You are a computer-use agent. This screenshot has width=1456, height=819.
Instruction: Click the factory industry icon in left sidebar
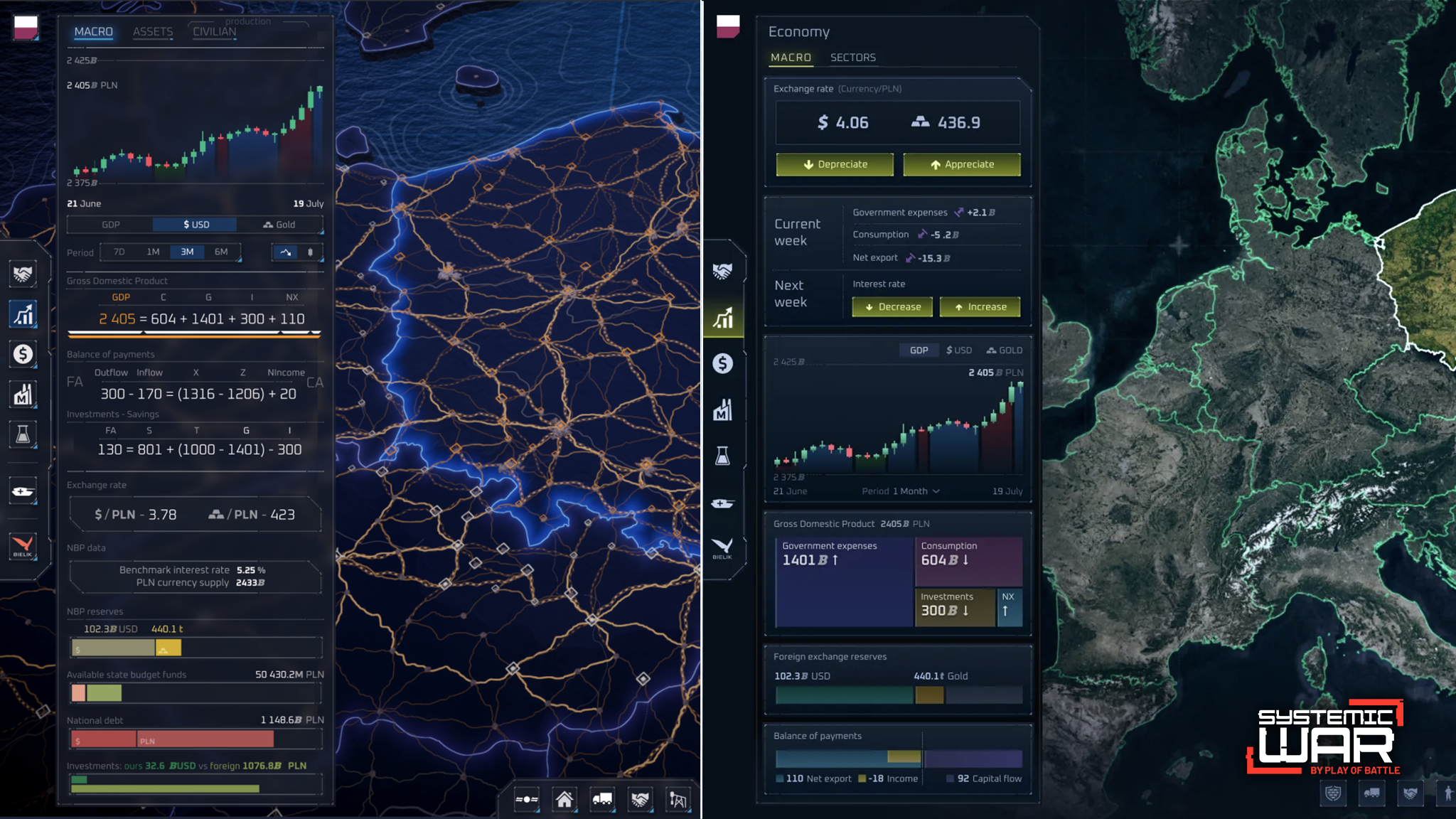(x=23, y=394)
